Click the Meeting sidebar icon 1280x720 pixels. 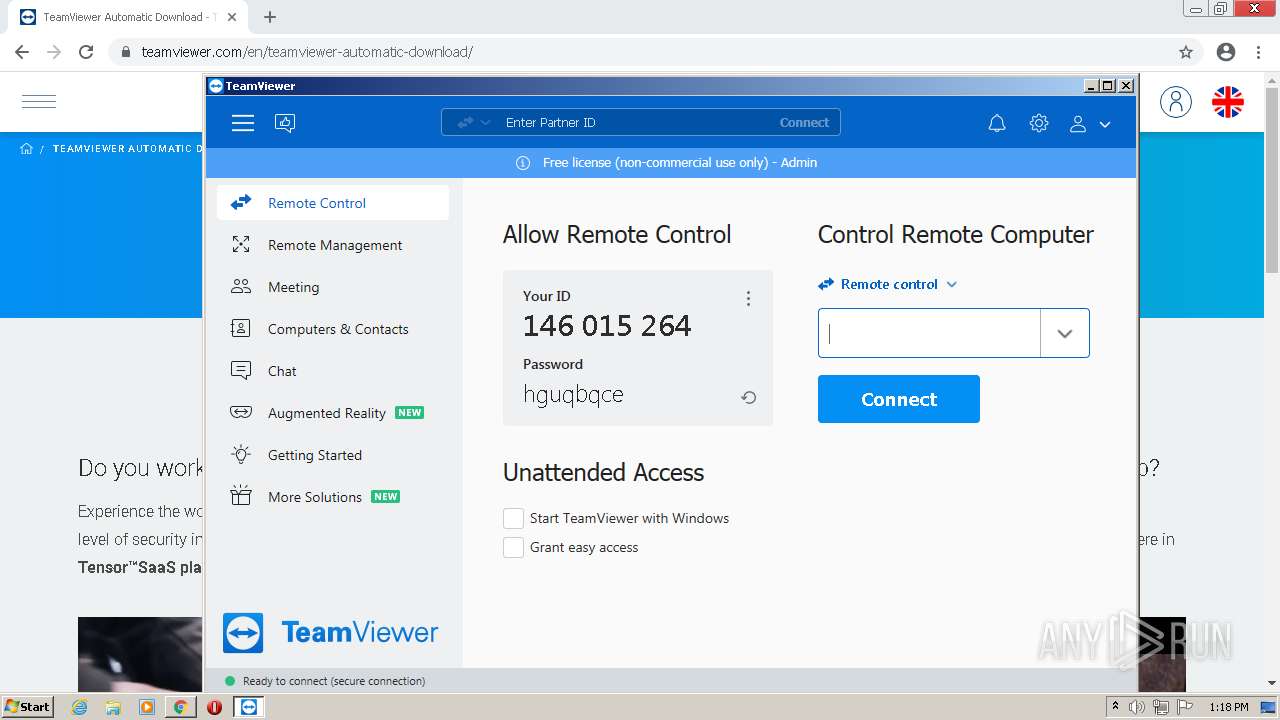pyautogui.click(x=241, y=287)
